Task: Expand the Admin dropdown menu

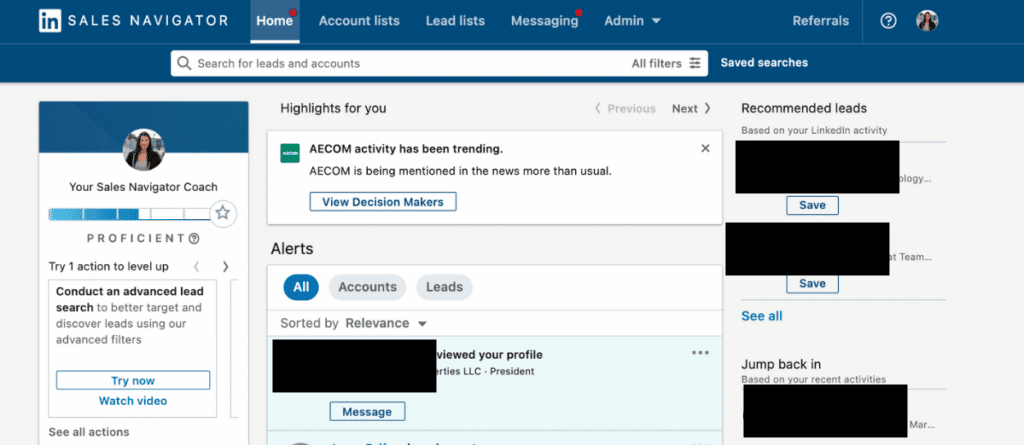Action: coord(632,21)
